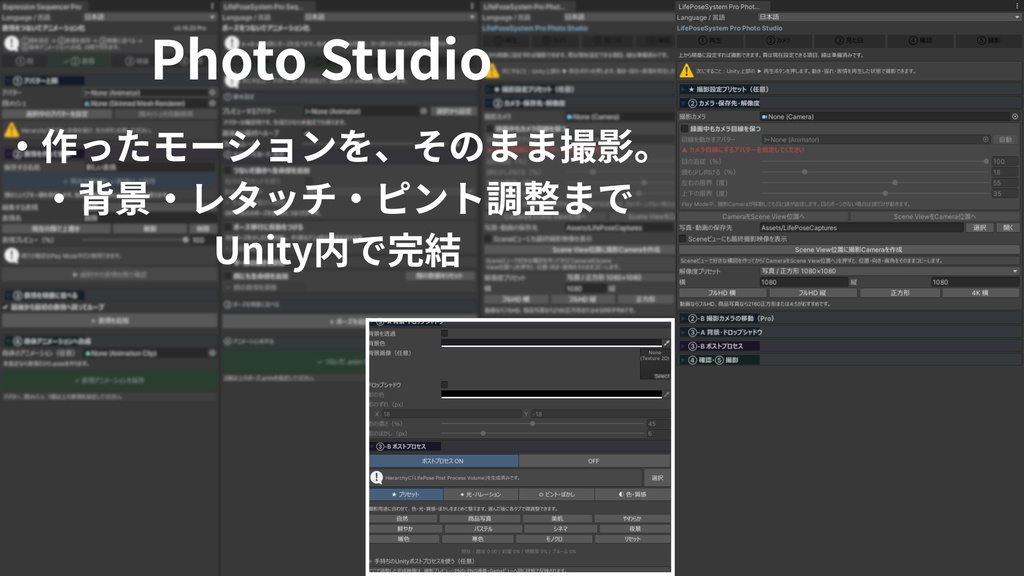Screen dimensions: 1024x576
Task: Collapse ② カメラ・保存先・解像度 section
Action: point(849,103)
